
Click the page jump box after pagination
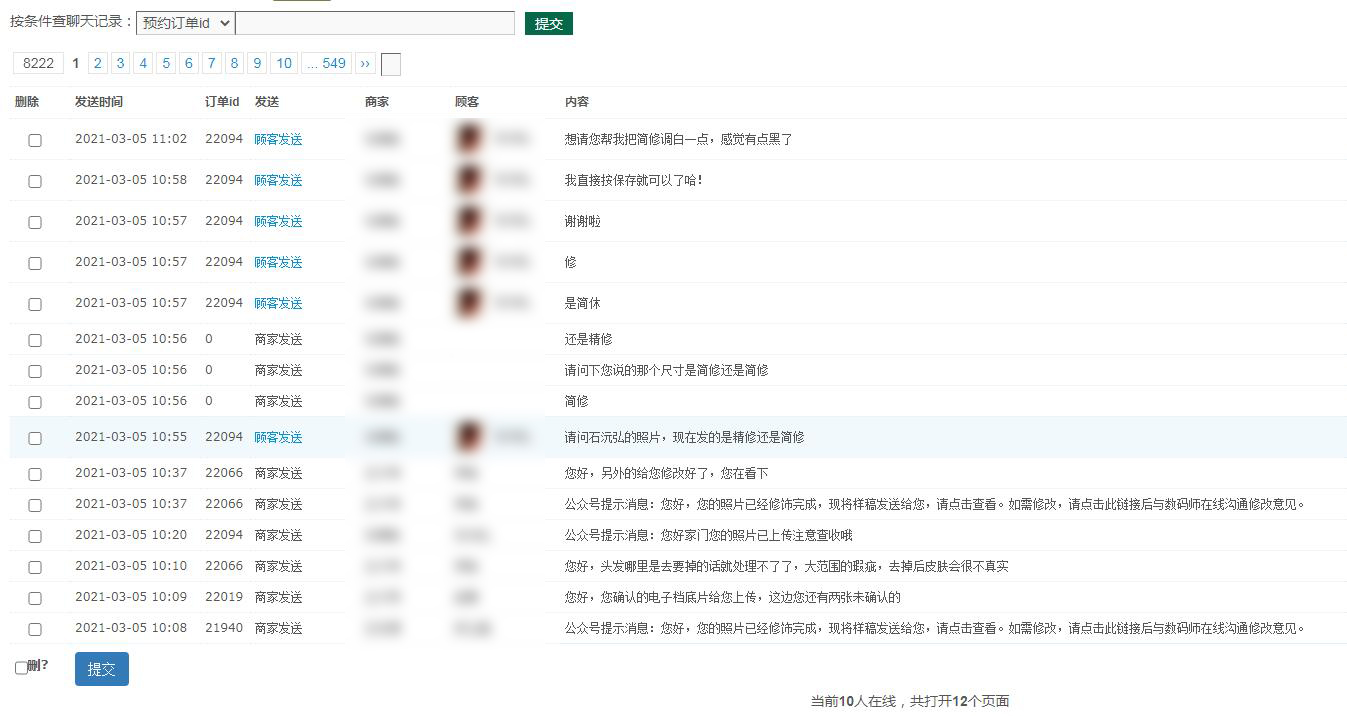[391, 65]
